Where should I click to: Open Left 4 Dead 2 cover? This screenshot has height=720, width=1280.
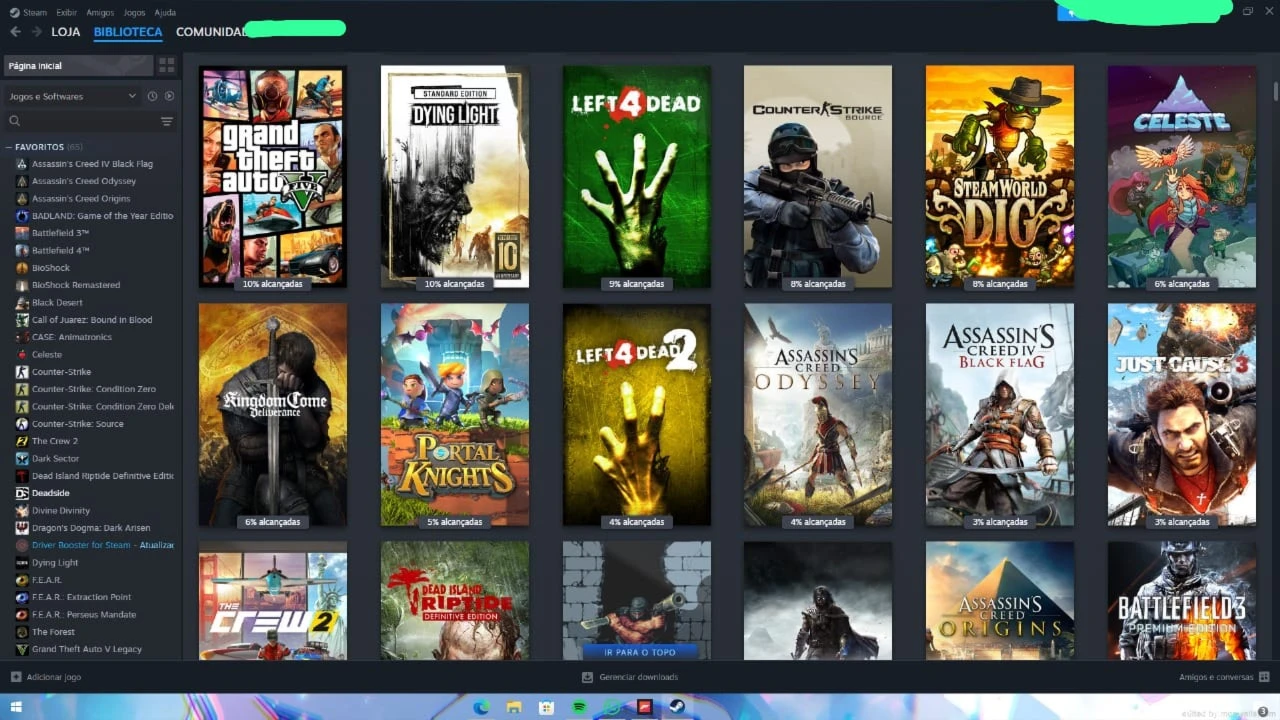[x=637, y=415]
